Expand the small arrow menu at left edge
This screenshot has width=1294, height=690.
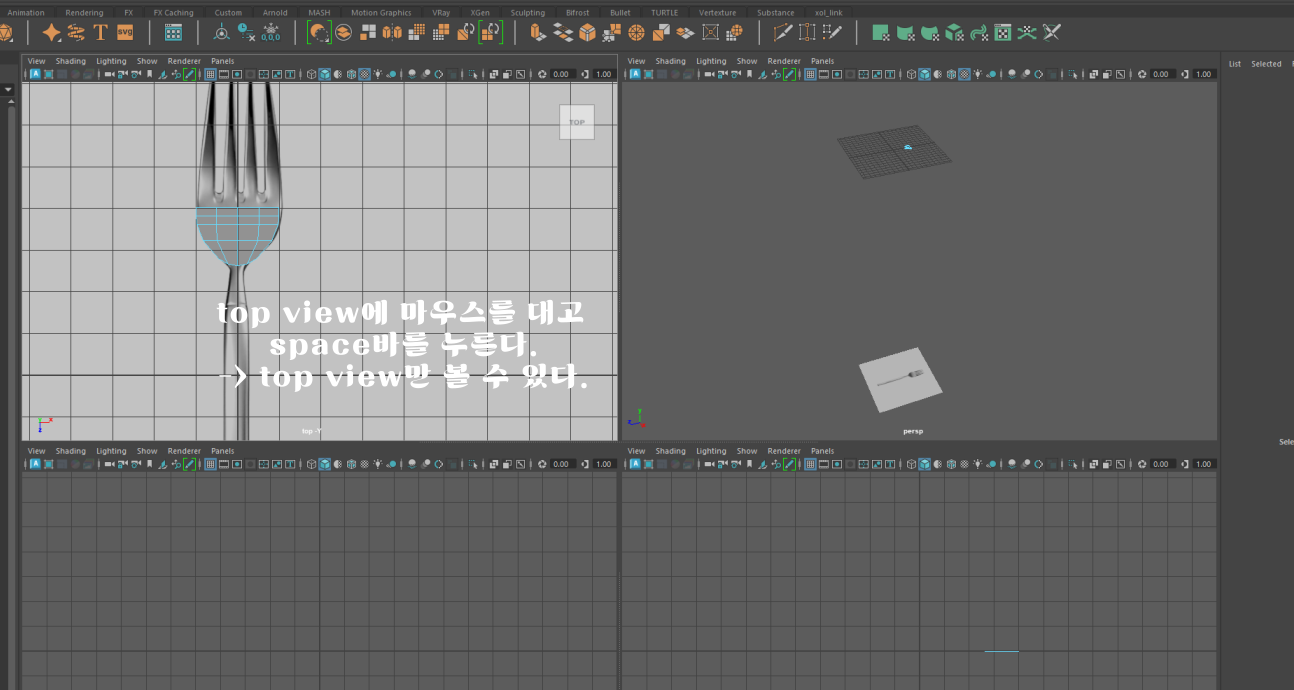tap(9, 89)
